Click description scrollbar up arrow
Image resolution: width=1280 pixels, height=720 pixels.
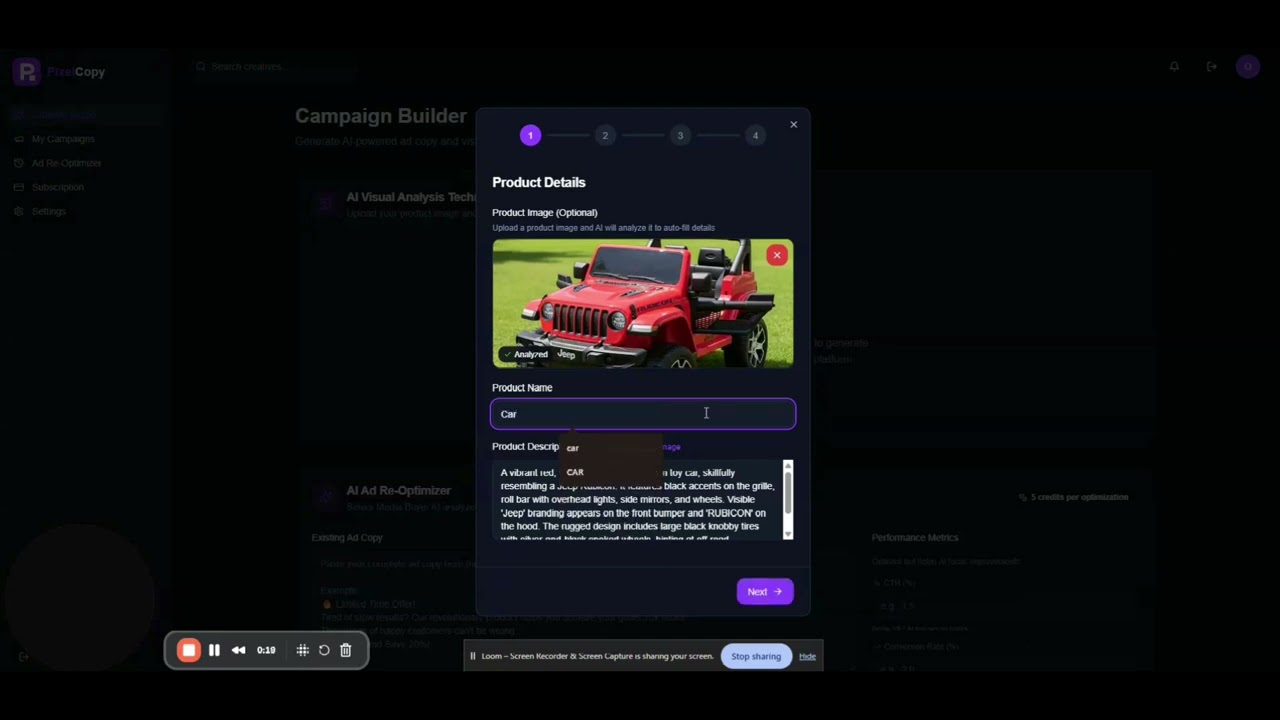click(x=788, y=465)
